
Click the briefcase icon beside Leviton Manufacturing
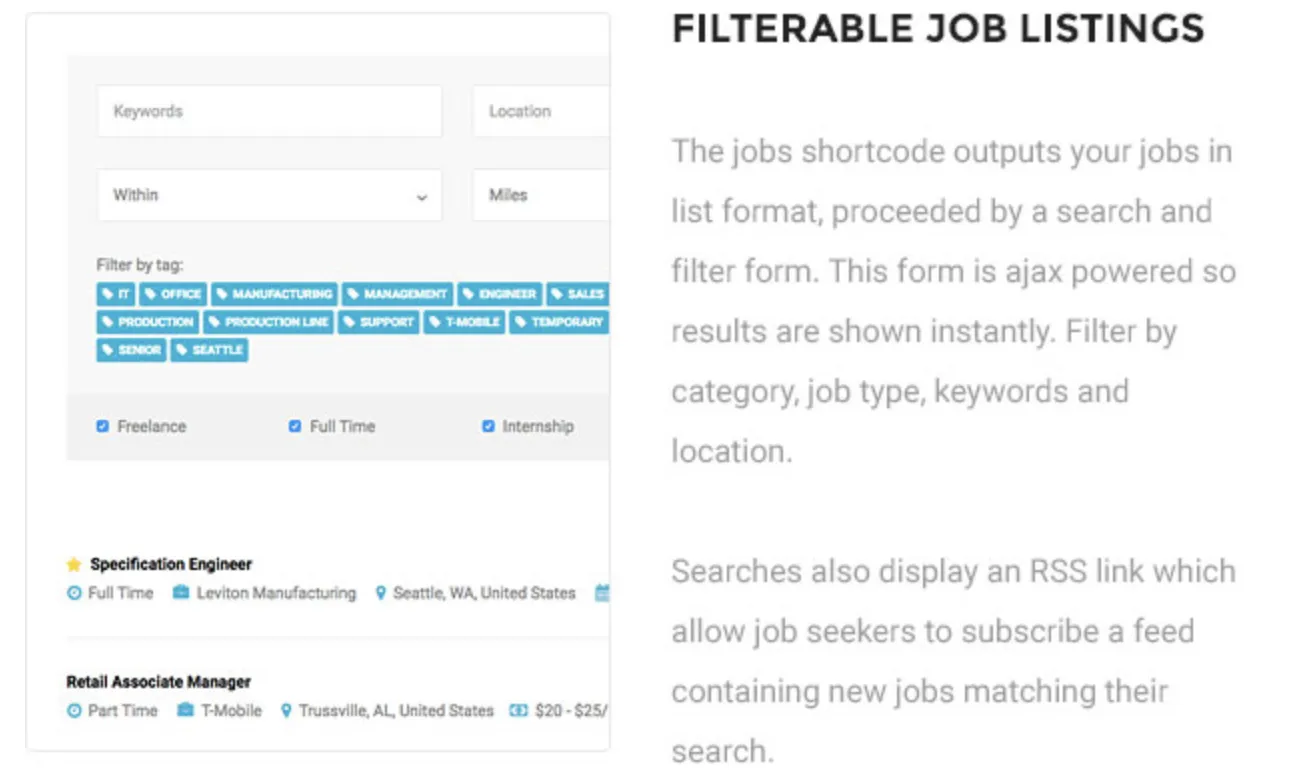click(x=181, y=593)
